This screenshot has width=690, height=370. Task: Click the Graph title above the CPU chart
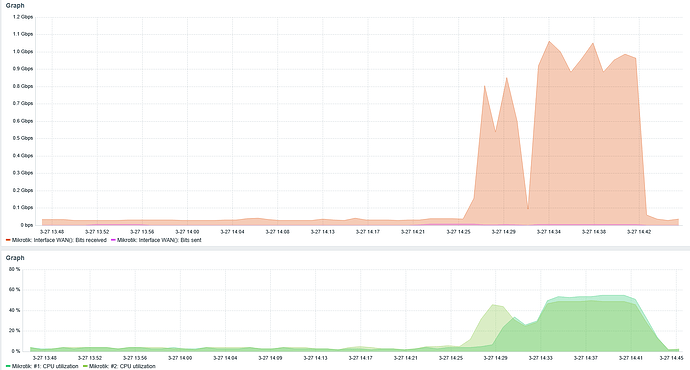point(15,258)
